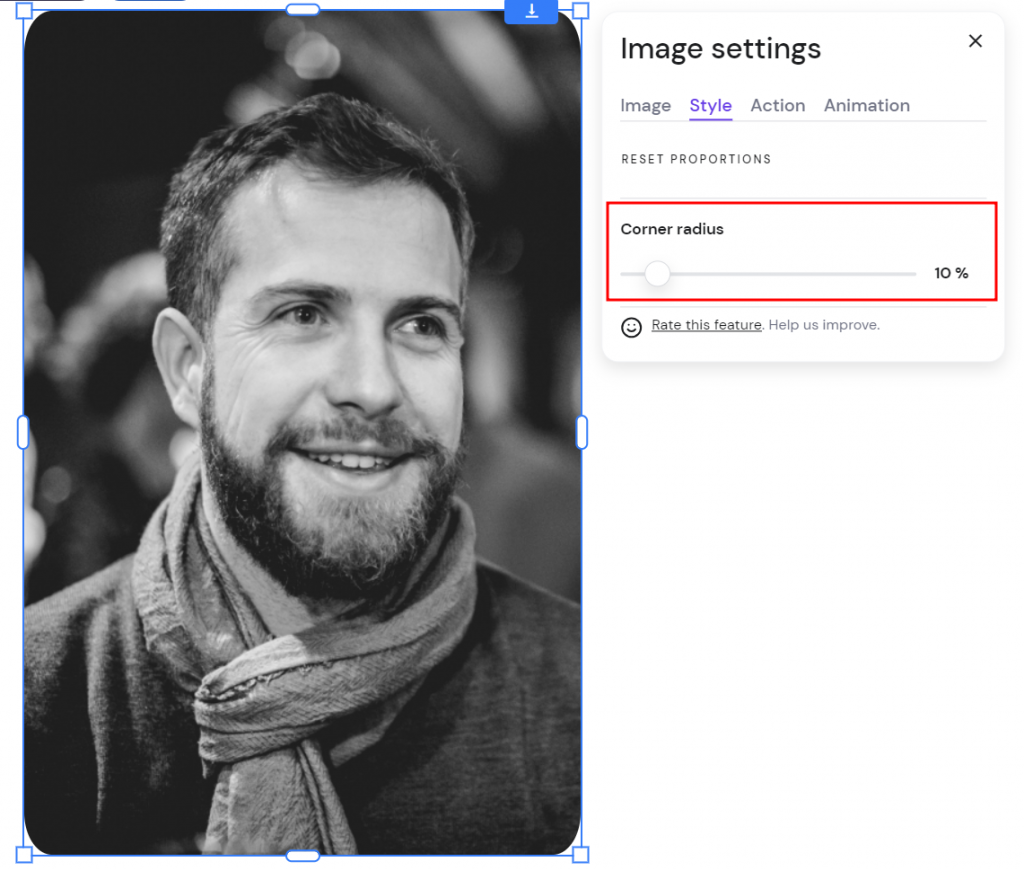Click the left-middle resize handle
Screen dimensions: 1024x870
pyautogui.click(x=25, y=432)
